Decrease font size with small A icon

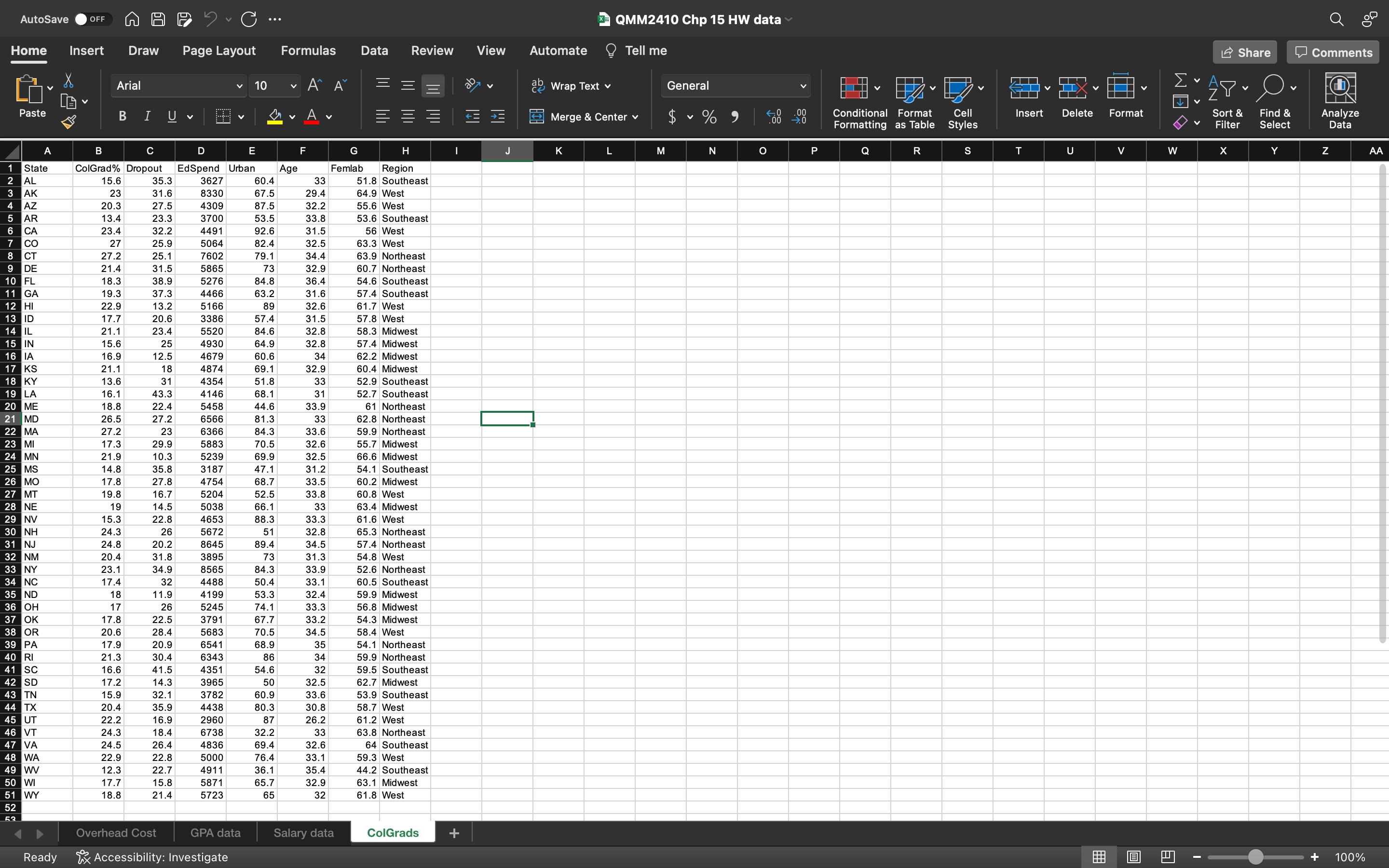tap(340, 85)
